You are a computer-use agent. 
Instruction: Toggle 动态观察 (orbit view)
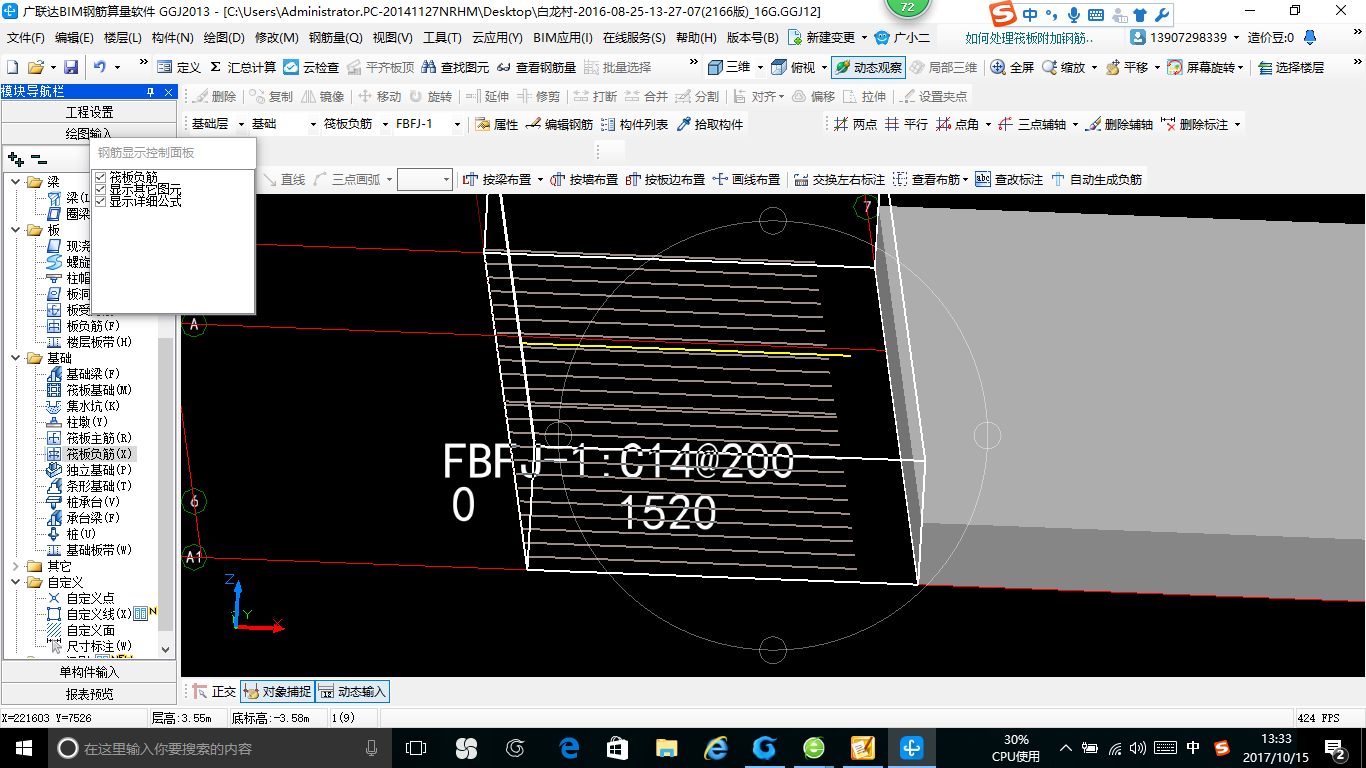click(x=868, y=67)
